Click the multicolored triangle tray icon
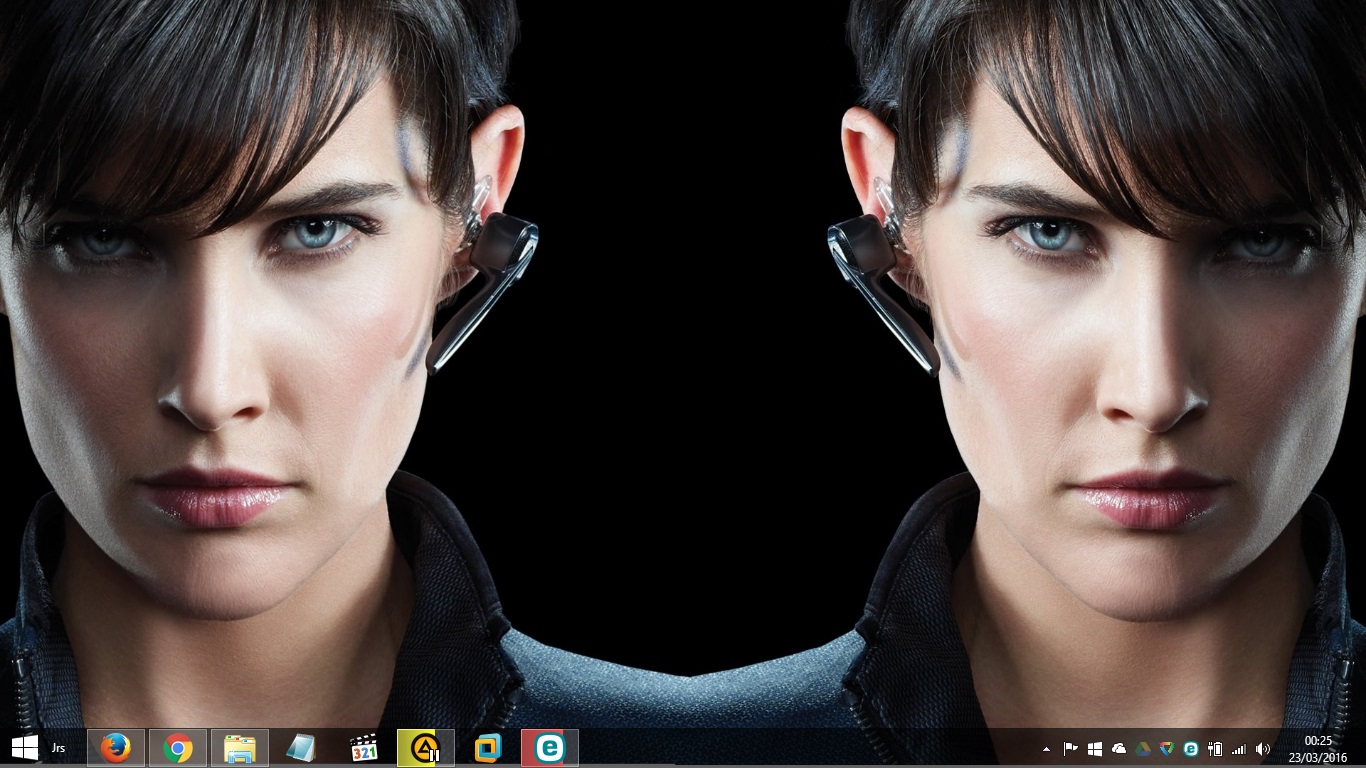The width and height of the screenshot is (1366, 768). [1167, 748]
